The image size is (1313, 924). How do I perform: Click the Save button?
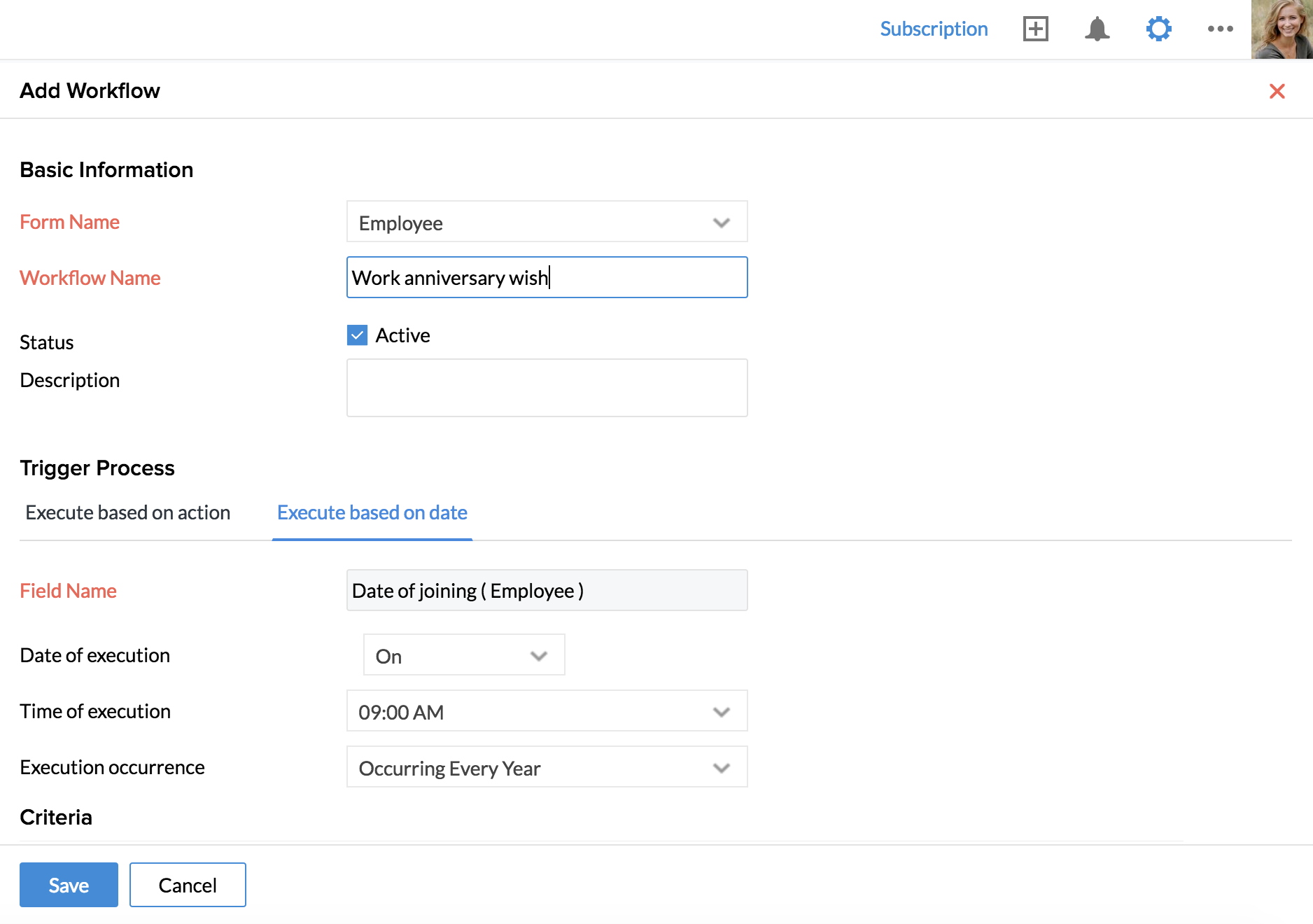[x=69, y=885]
